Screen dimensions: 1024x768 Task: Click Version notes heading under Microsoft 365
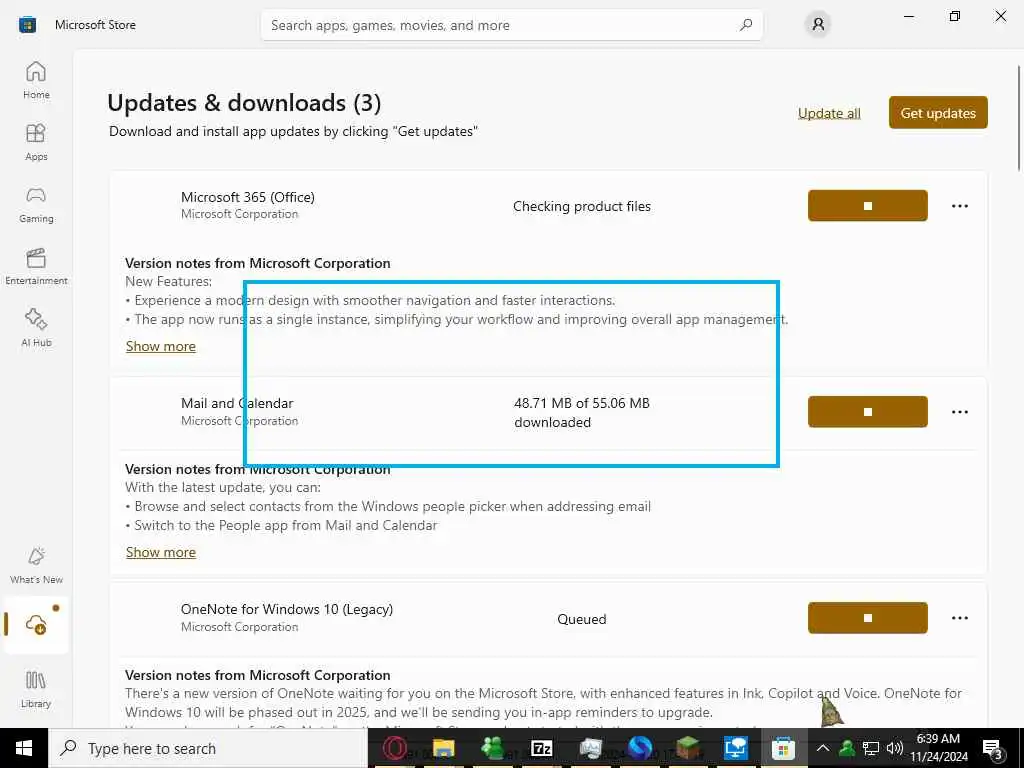click(258, 263)
